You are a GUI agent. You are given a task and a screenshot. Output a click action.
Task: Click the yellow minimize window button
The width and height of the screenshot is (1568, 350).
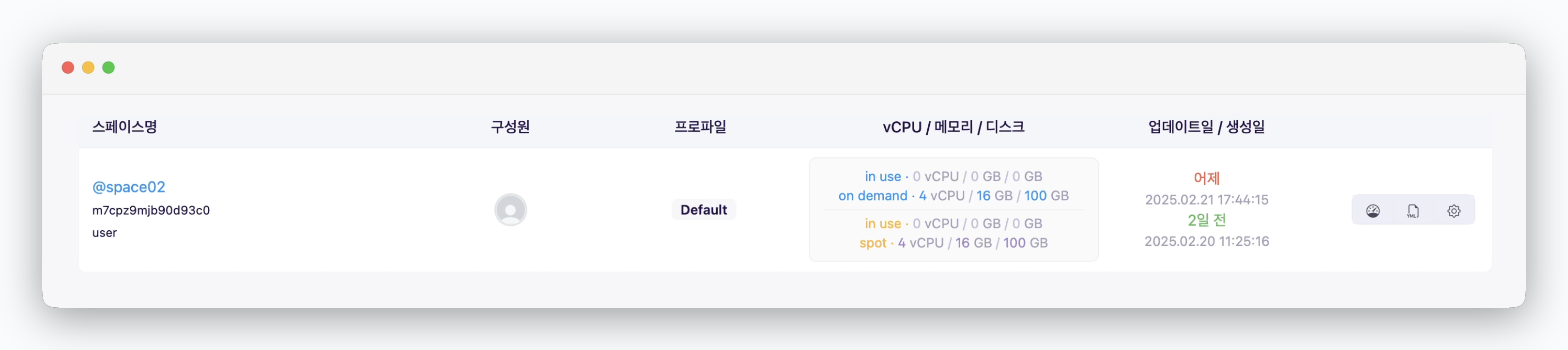88,68
